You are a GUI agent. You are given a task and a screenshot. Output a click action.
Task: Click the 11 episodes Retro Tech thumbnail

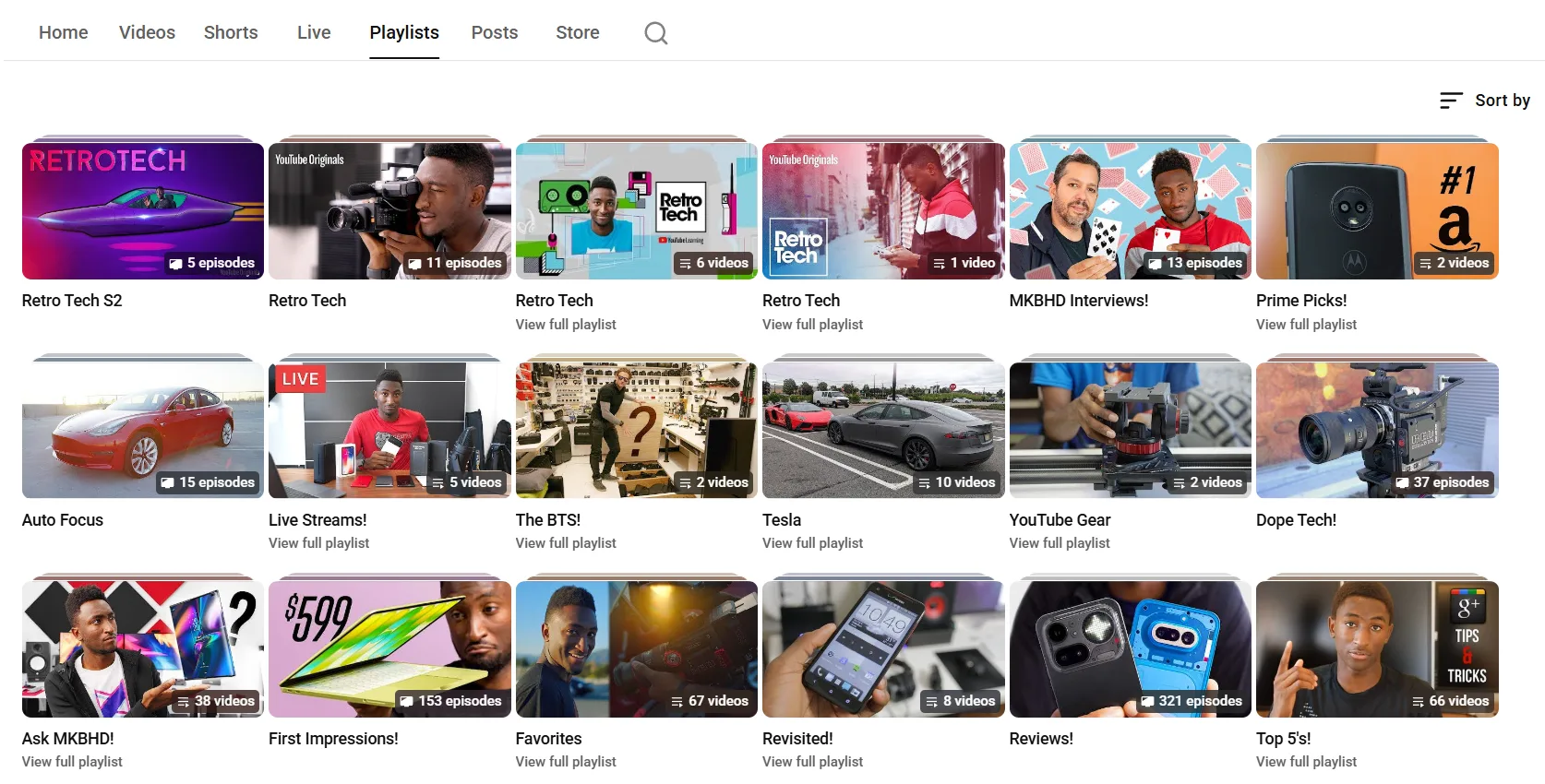point(389,211)
